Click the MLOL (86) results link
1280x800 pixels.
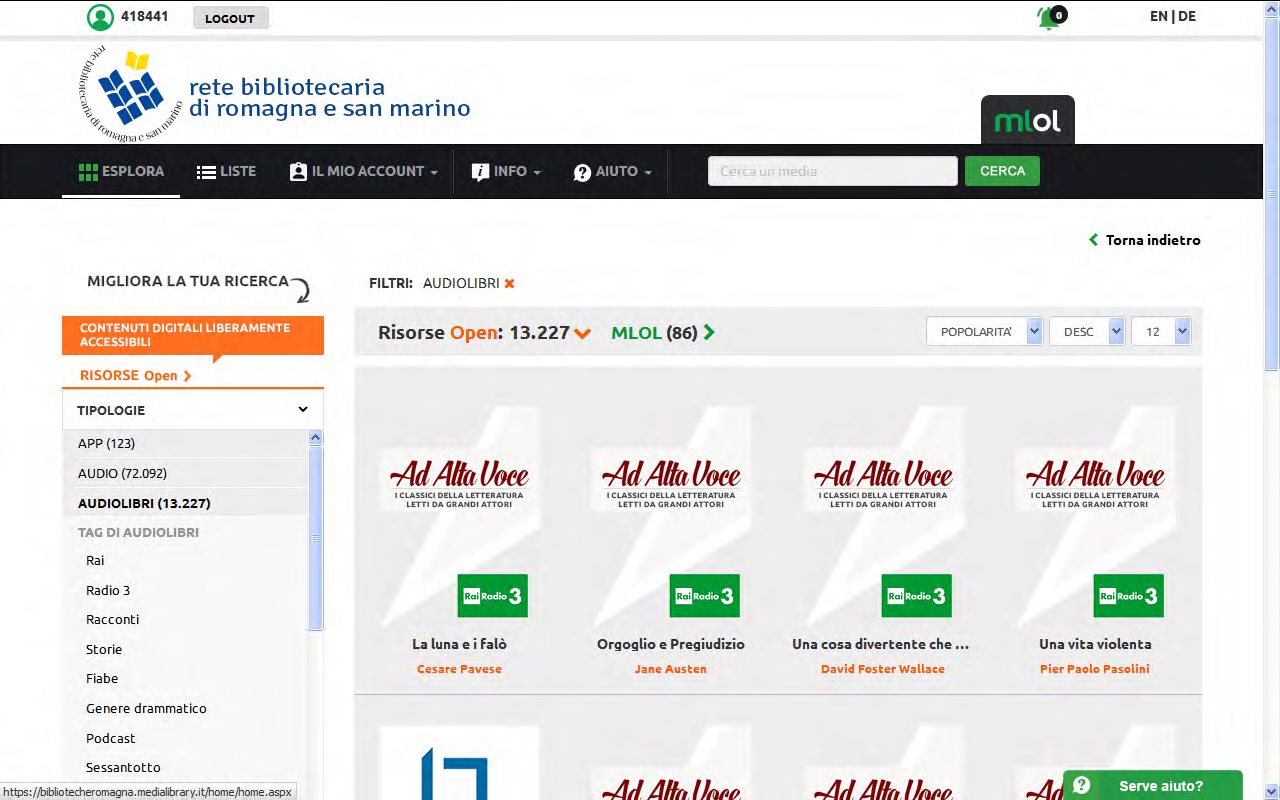(654, 332)
